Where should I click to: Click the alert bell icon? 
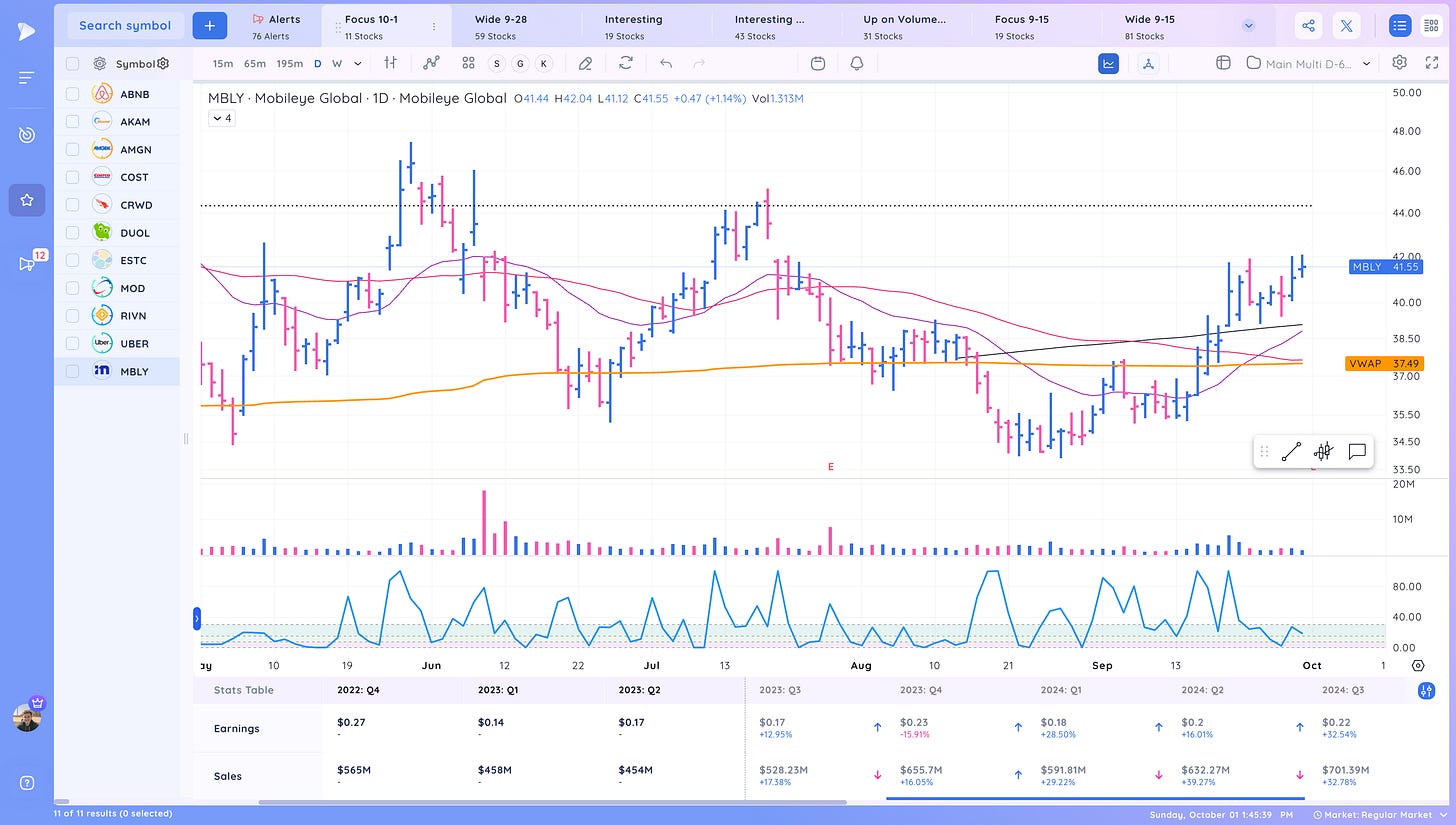(x=857, y=63)
